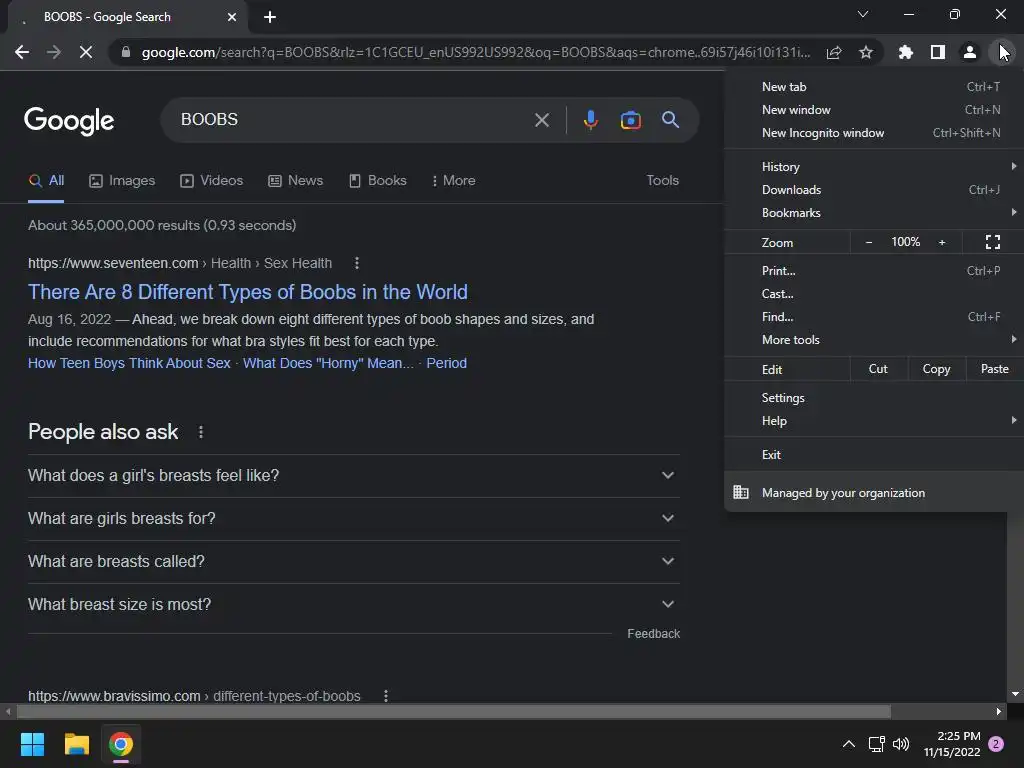
Task: Open options for the seventeen.com result
Action: (357, 263)
